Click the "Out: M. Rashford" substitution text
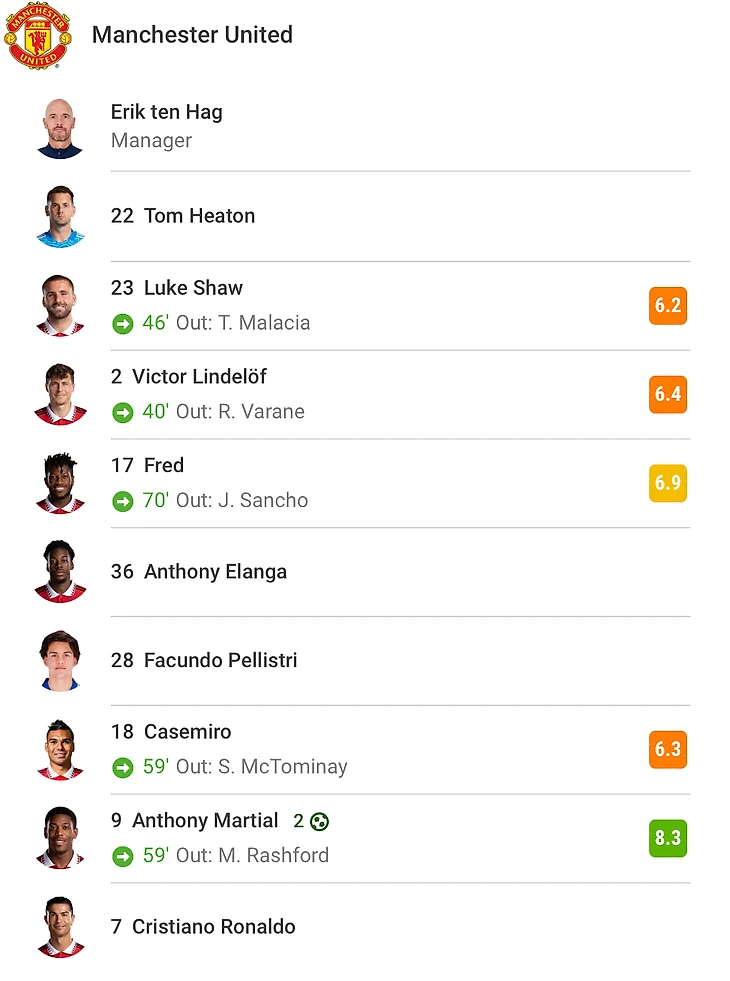This screenshot has width=730, height=981. click(252, 856)
